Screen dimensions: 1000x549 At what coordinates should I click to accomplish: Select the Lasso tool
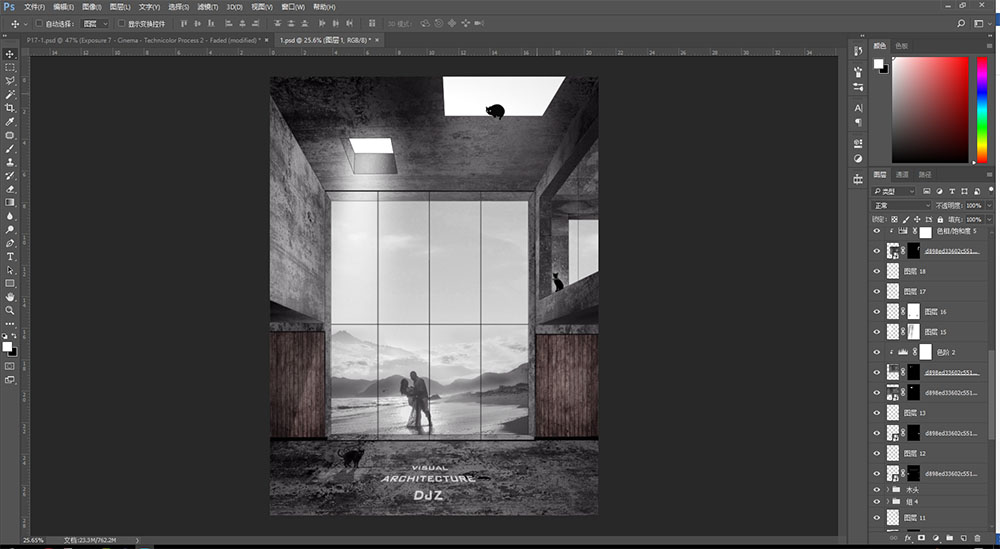click(10, 81)
